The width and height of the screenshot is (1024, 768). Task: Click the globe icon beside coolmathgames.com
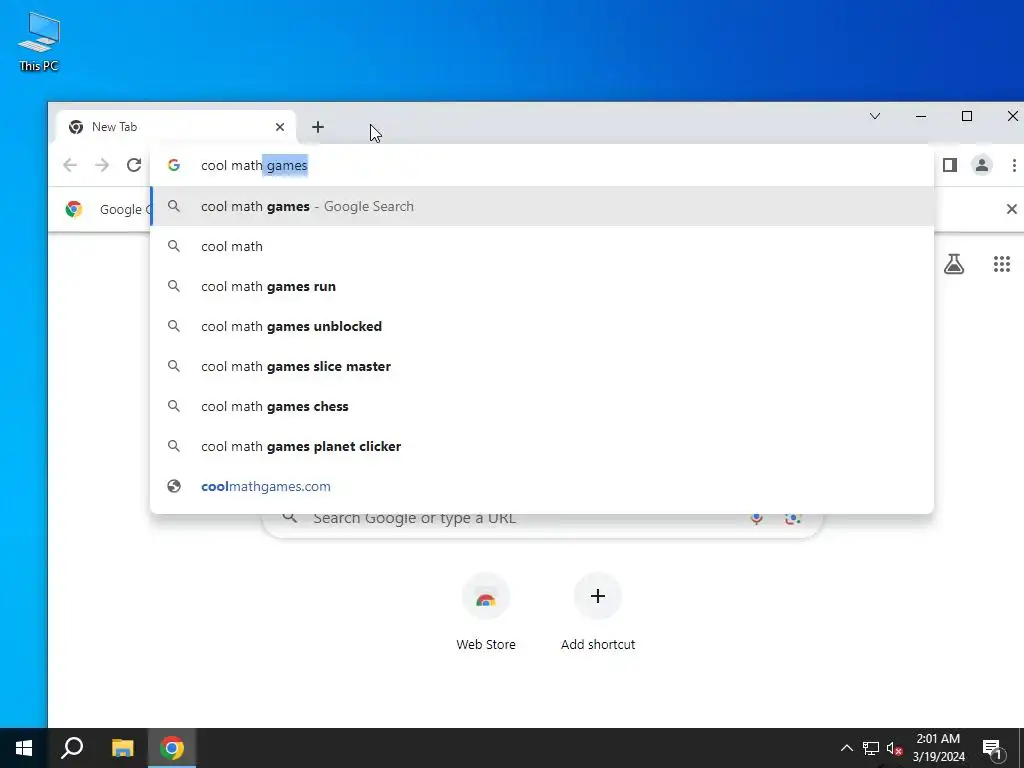coord(174,487)
